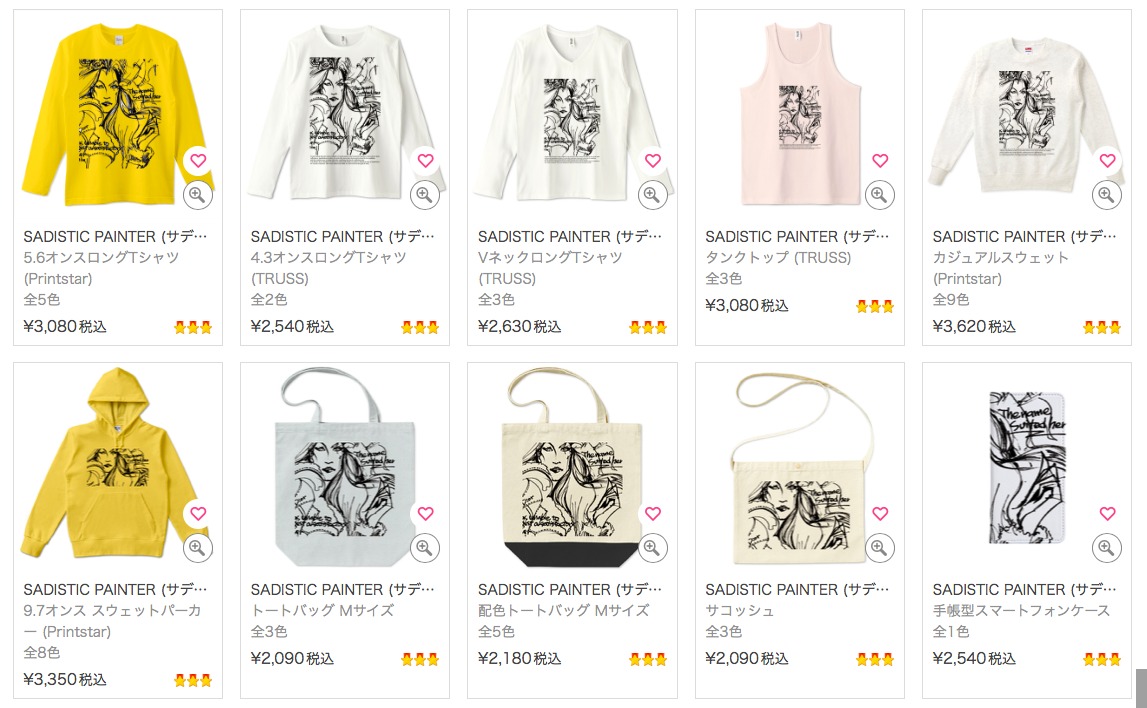Magnify the V-neck long T-shirt image

click(x=653, y=195)
